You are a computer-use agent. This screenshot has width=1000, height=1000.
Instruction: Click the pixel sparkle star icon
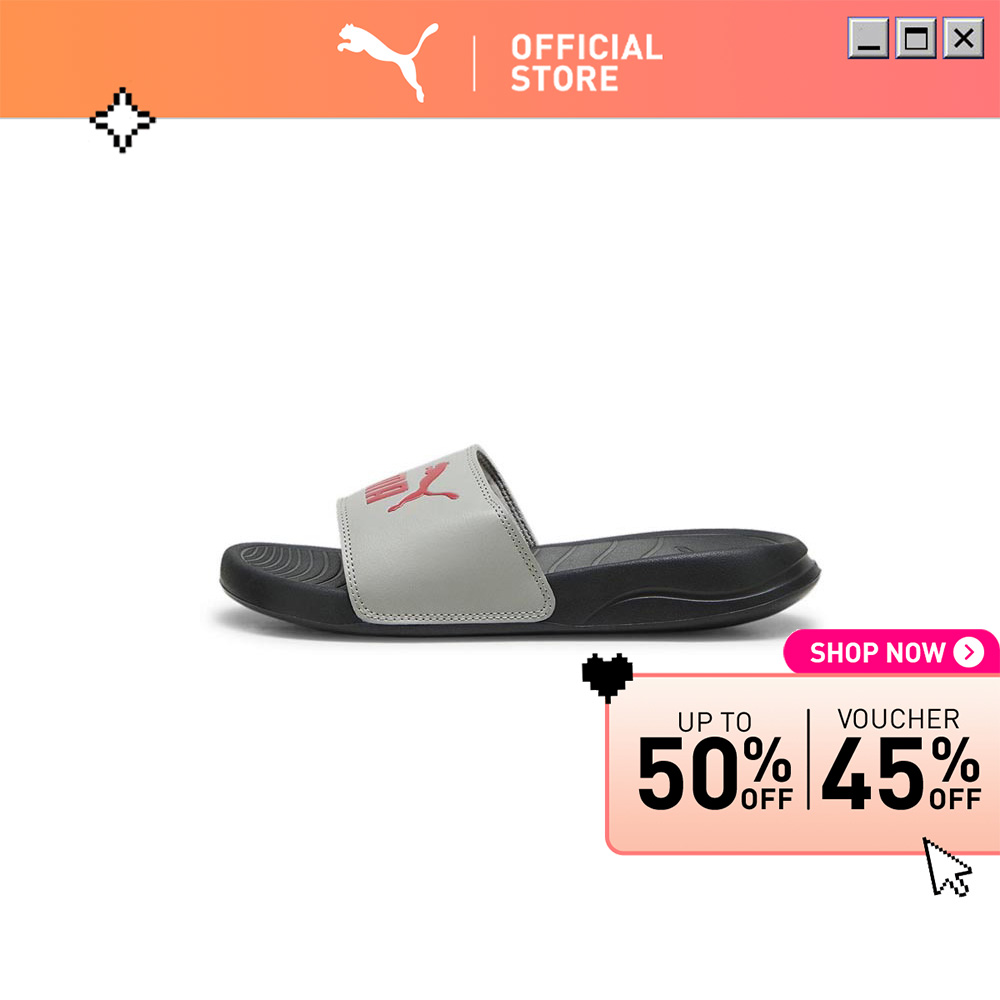(x=122, y=120)
